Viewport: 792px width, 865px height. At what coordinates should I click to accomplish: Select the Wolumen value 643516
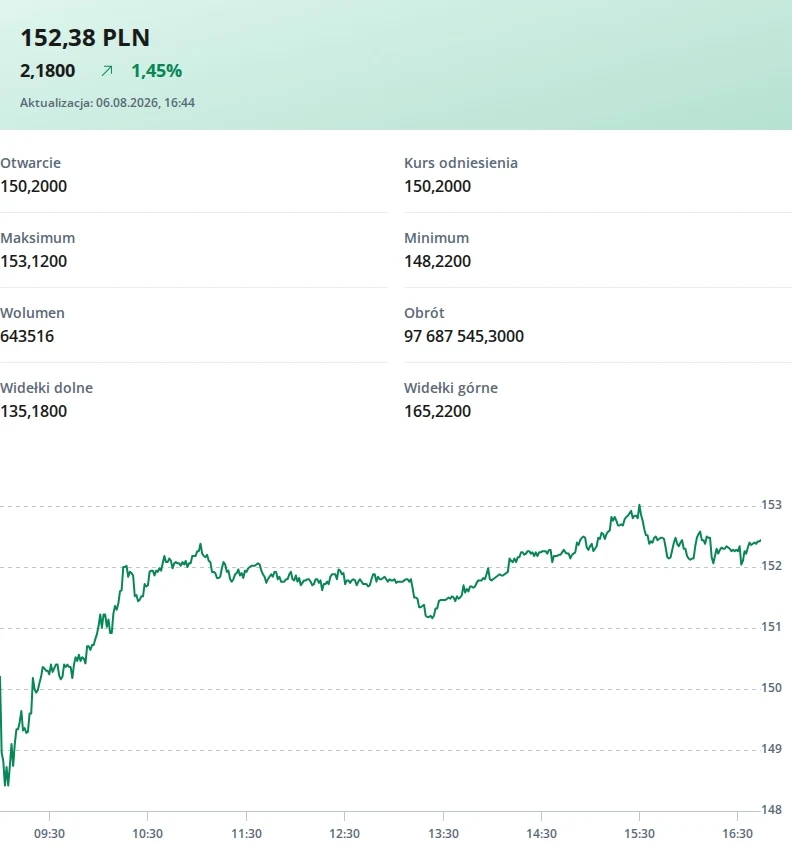click(x=27, y=337)
